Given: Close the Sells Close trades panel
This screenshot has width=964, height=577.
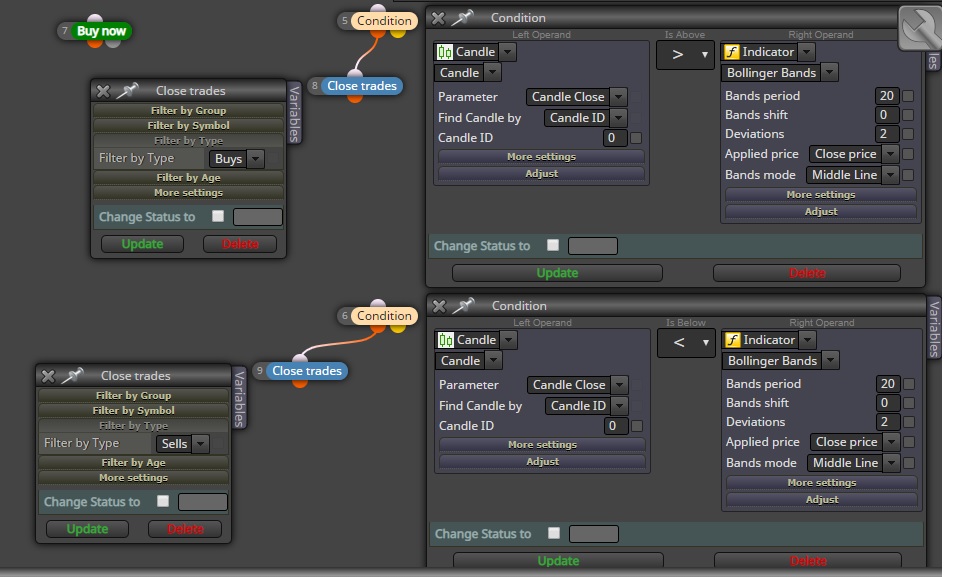Looking at the screenshot, I should 48,376.
